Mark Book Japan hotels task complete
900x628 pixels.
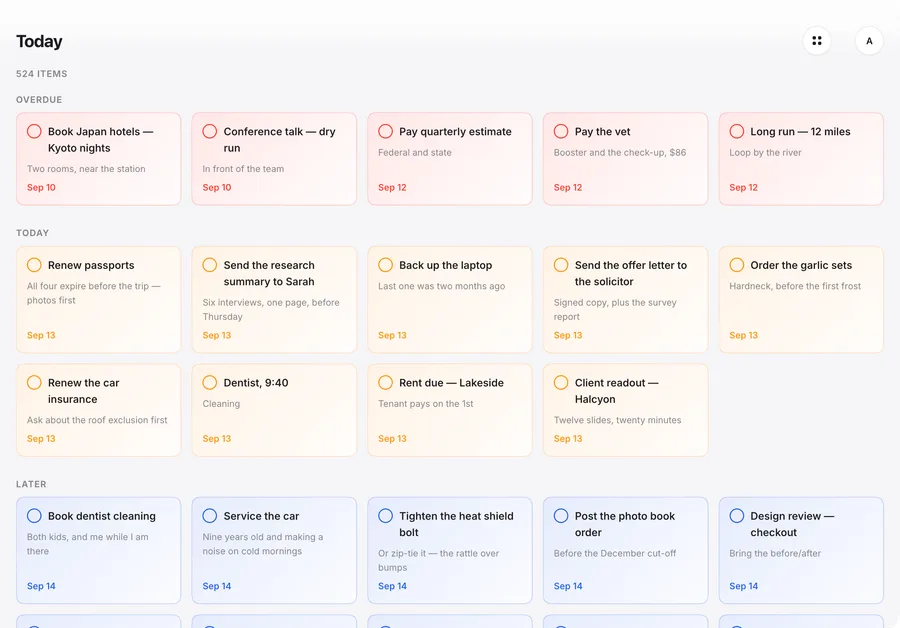pyautogui.click(x=34, y=131)
